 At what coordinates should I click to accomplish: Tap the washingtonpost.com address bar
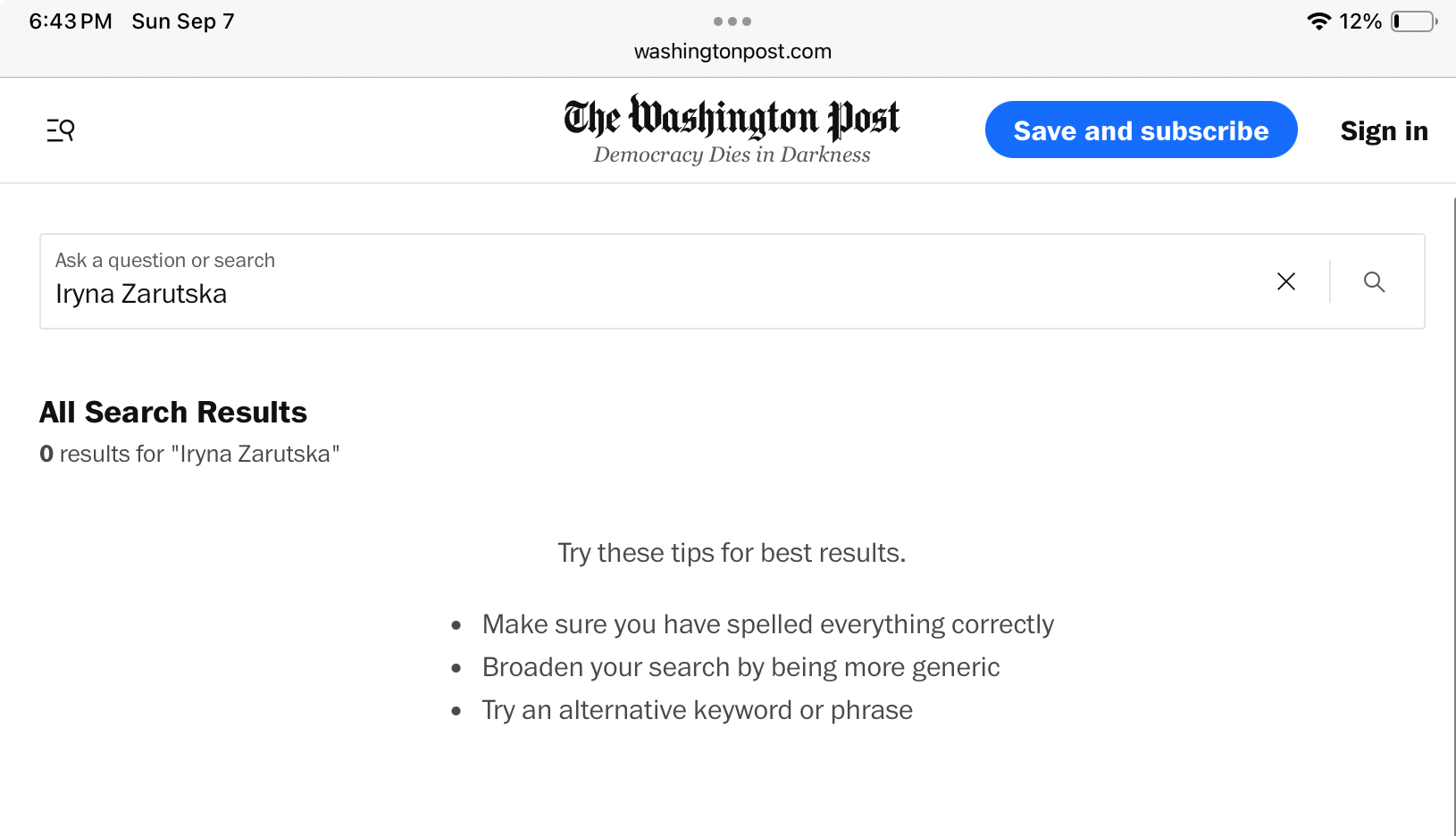coord(732,51)
